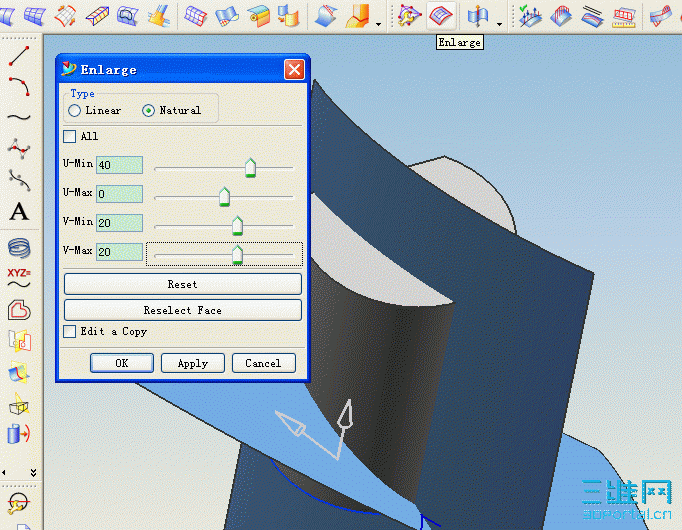
Task: Toggle the All checkbox
Action: [70, 137]
